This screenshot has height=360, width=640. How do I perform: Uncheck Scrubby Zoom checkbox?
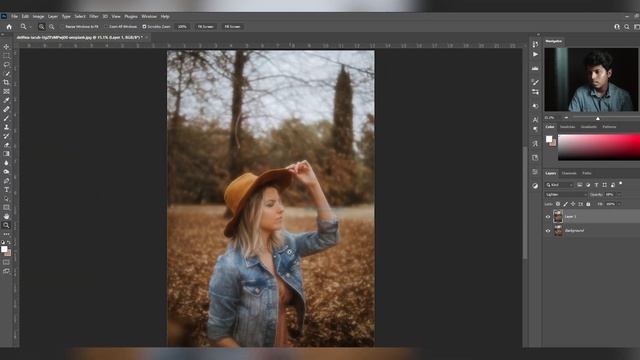click(144, 27)
